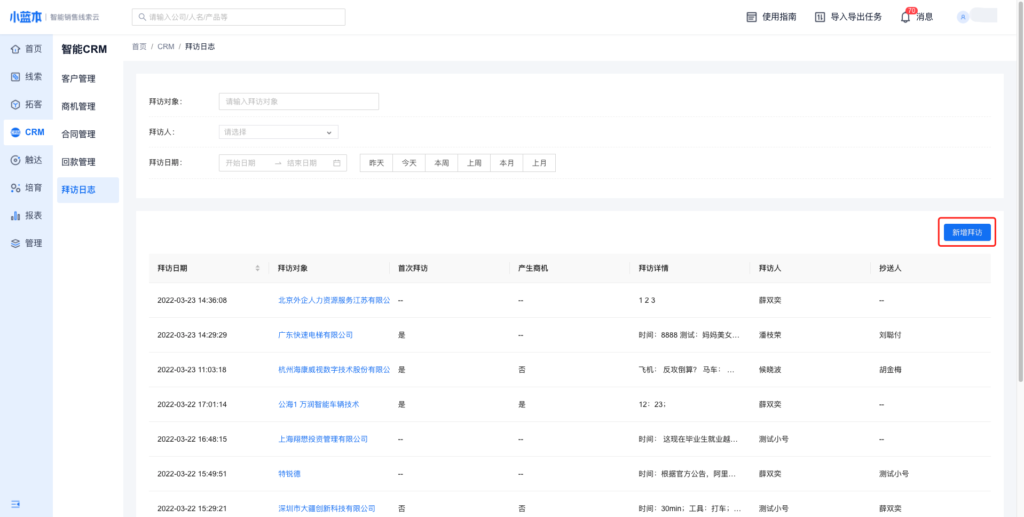The height and width of the screenshot is (517, 1024).
Task: Open the 线索 leads sidebar icon
Action: (15, 77)
